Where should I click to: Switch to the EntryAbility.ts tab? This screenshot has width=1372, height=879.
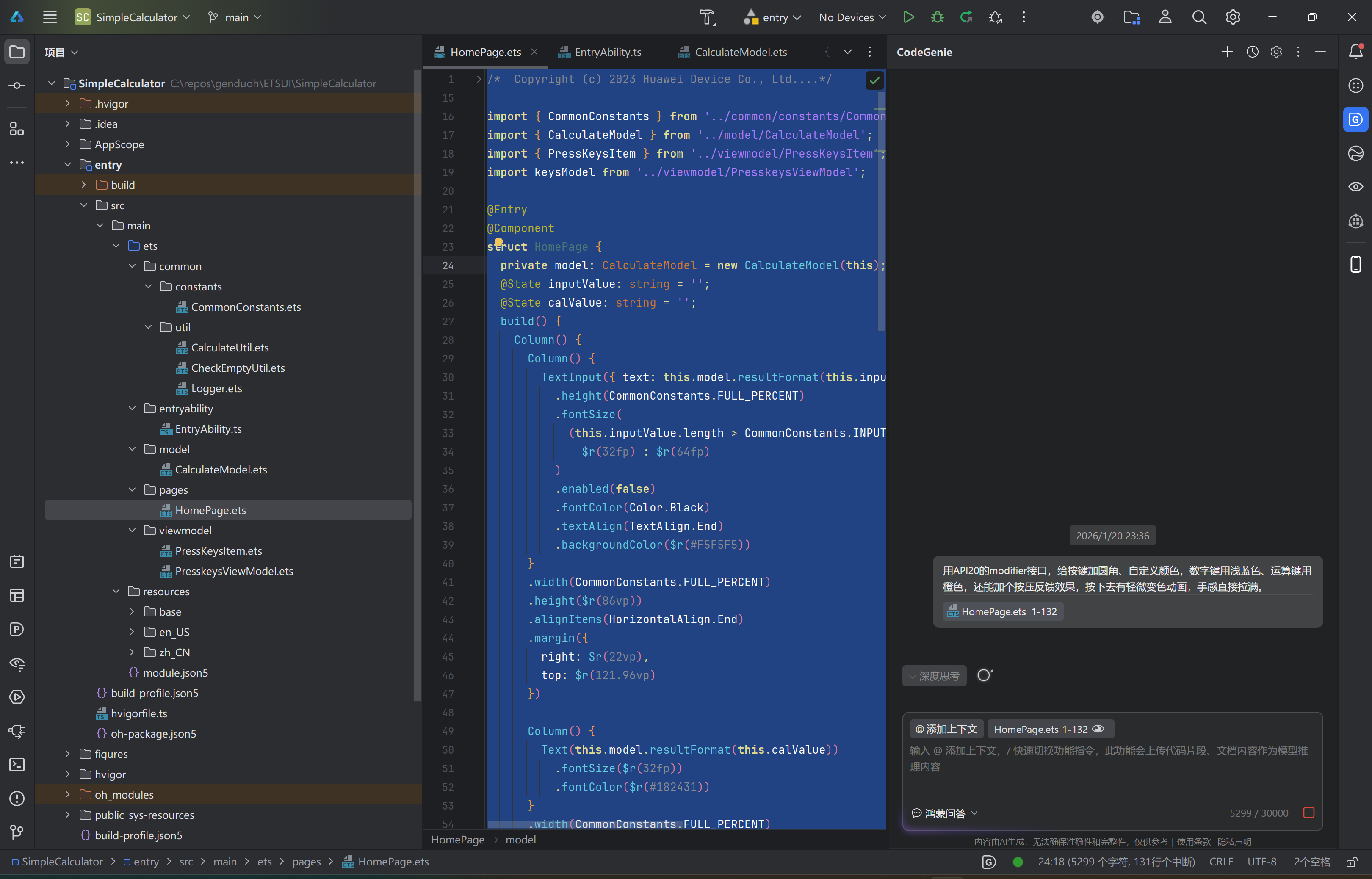607,52
